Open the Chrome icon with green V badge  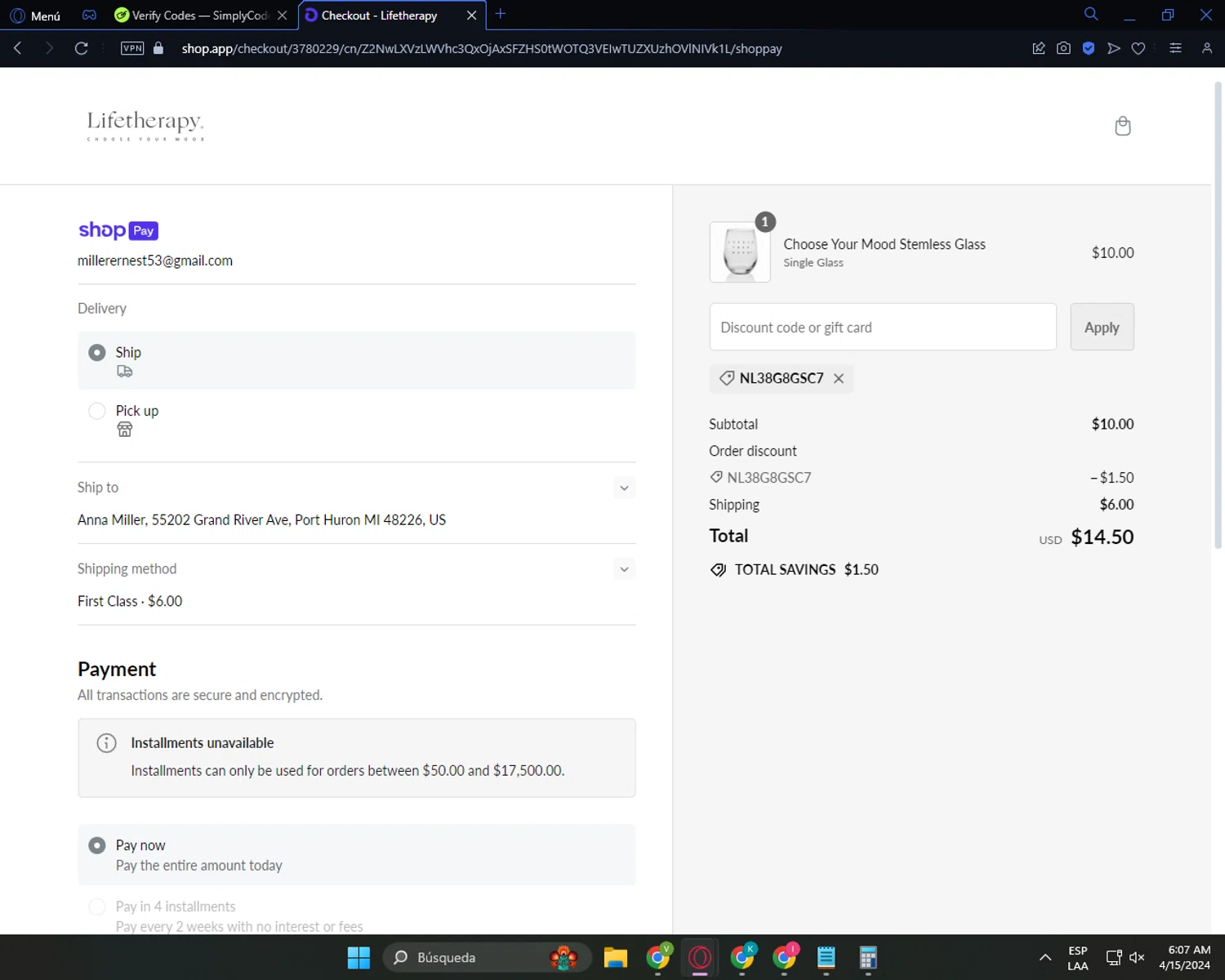tap(658, 957)
